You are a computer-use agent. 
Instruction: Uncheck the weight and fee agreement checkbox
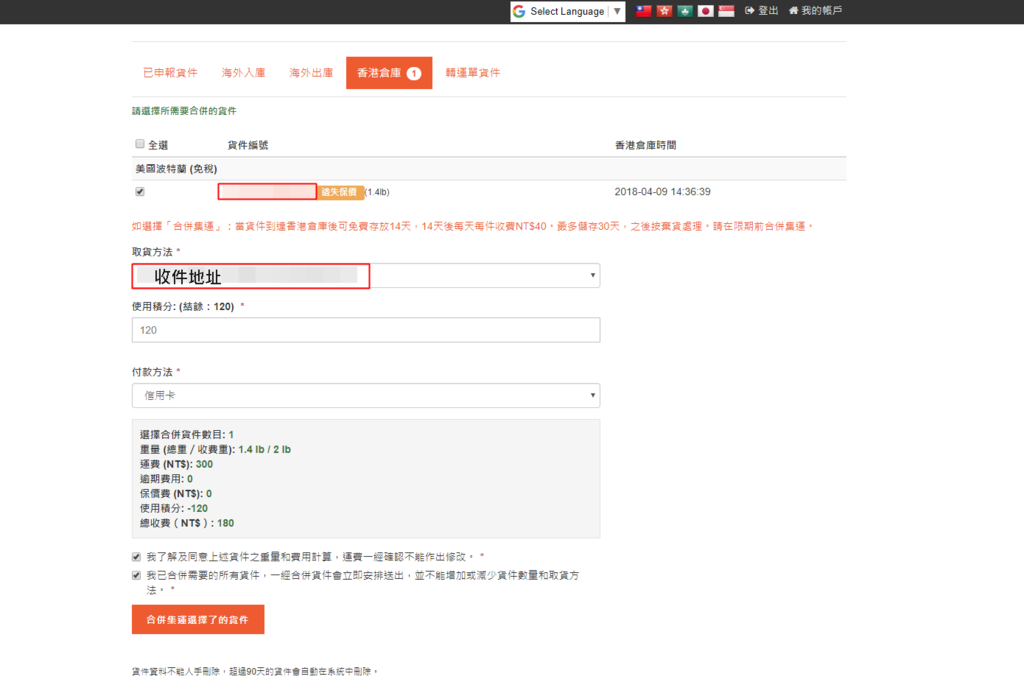[x=137, y=556]
